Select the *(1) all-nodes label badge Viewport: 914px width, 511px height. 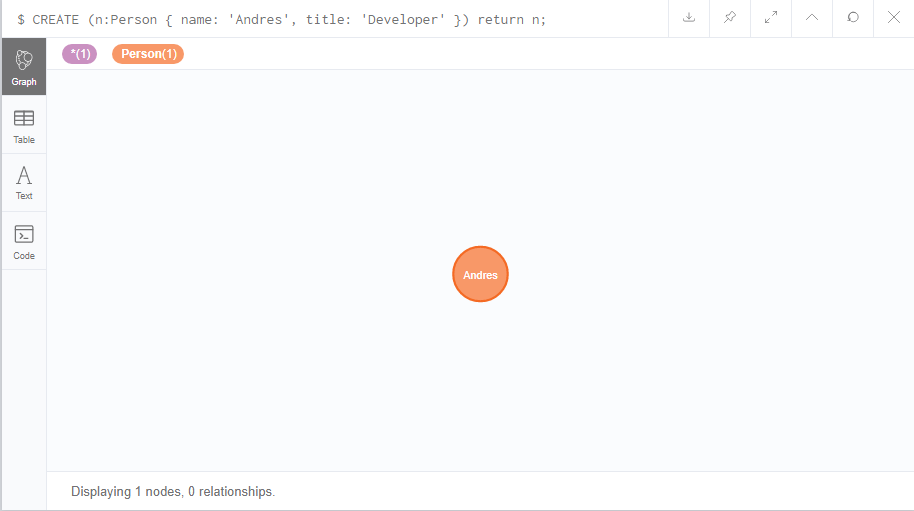tap(80, 54)
